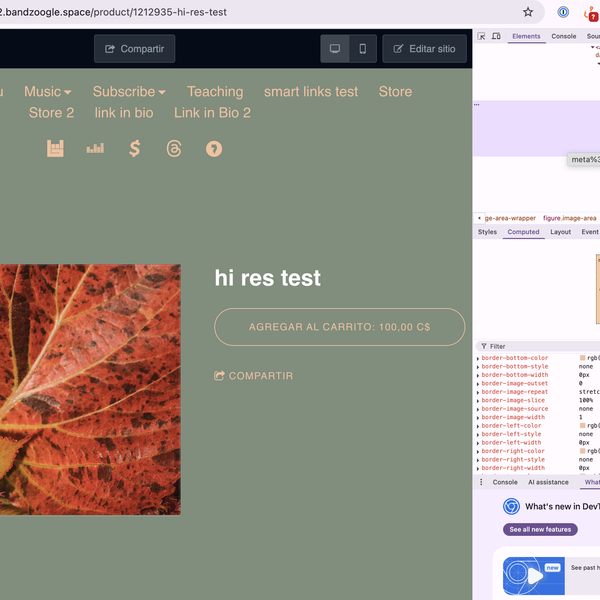This screenshot has height=600, width=600.
Task: Expand the border-bottom-color property
Action: point(478,359)
